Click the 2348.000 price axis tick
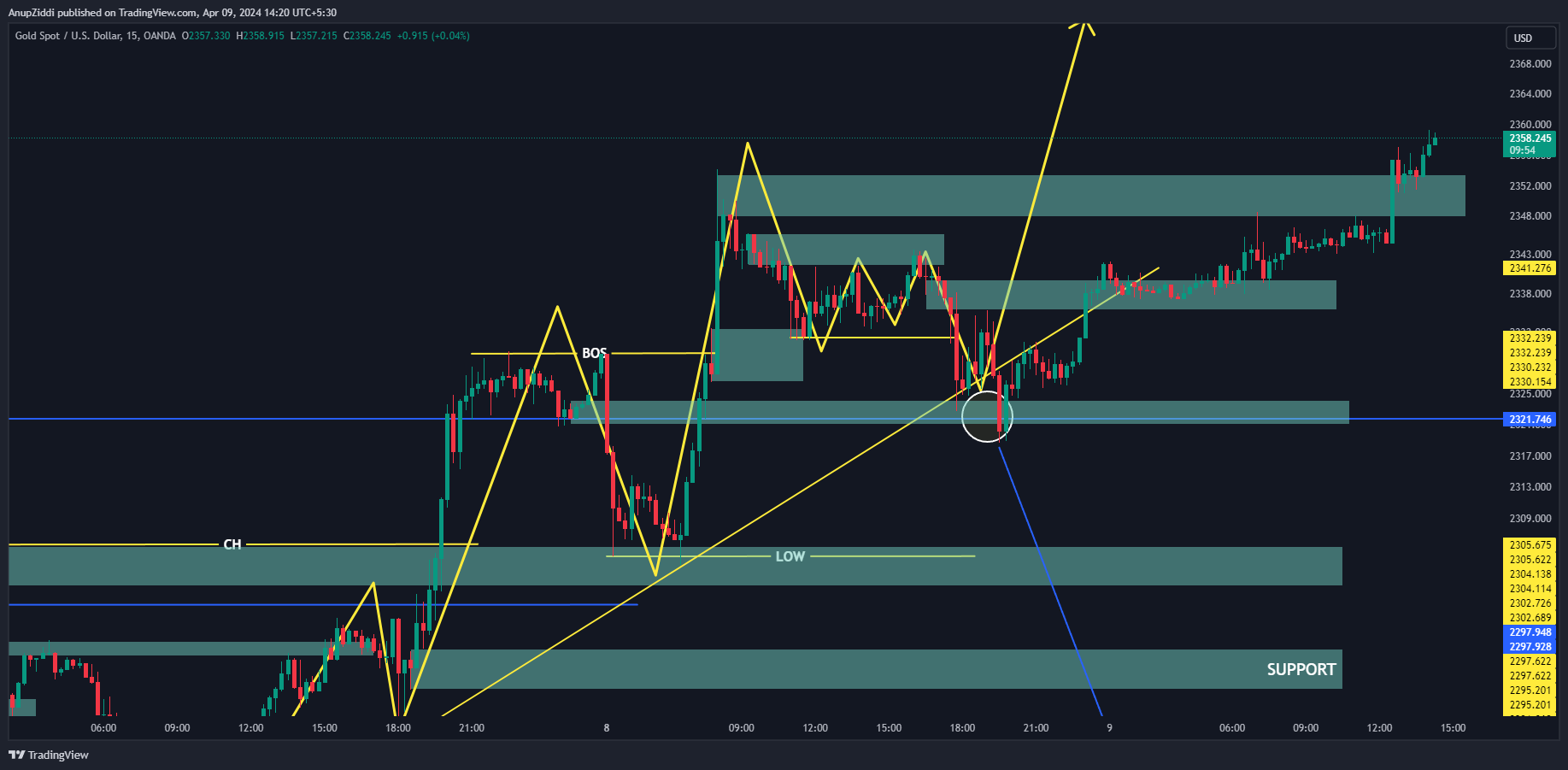Image resolution: width=1568 pixels, height=770 pixels. tap(1530, 216)
